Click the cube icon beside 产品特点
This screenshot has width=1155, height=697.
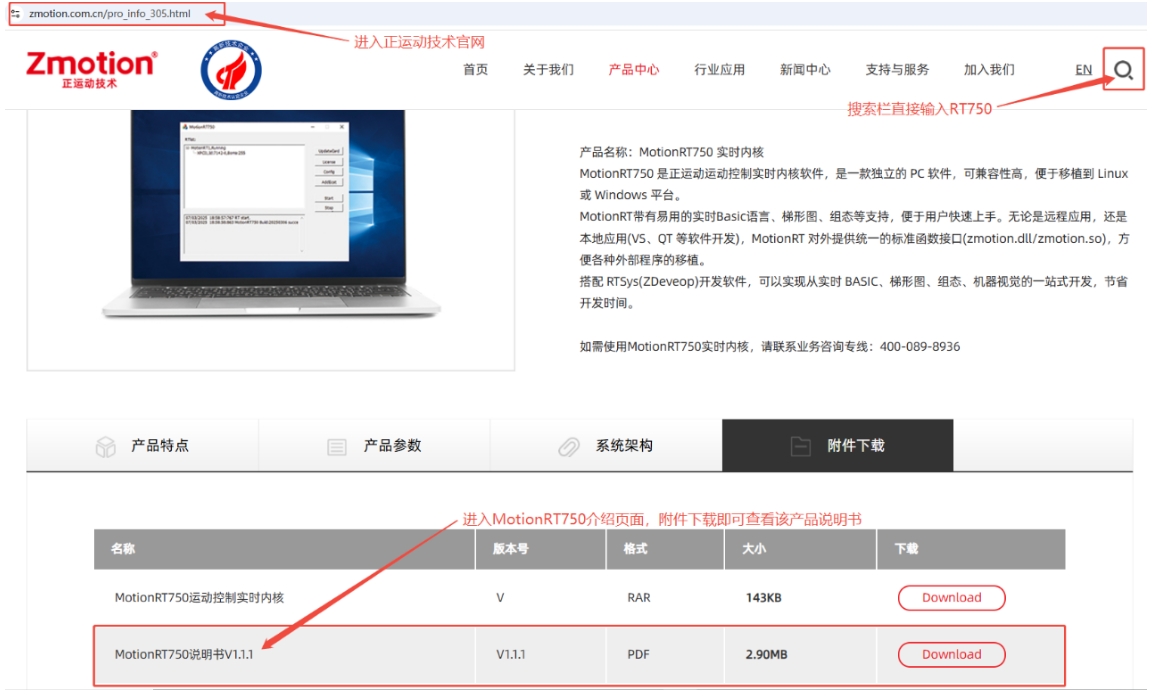coord(105,446)
